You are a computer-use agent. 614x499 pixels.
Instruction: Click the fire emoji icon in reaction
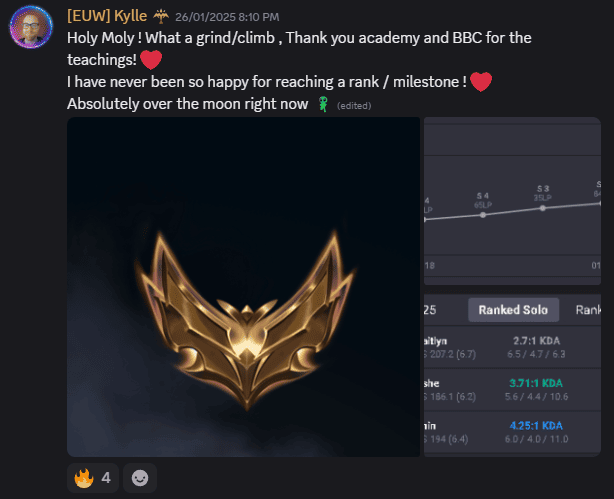tap(84, 478)
